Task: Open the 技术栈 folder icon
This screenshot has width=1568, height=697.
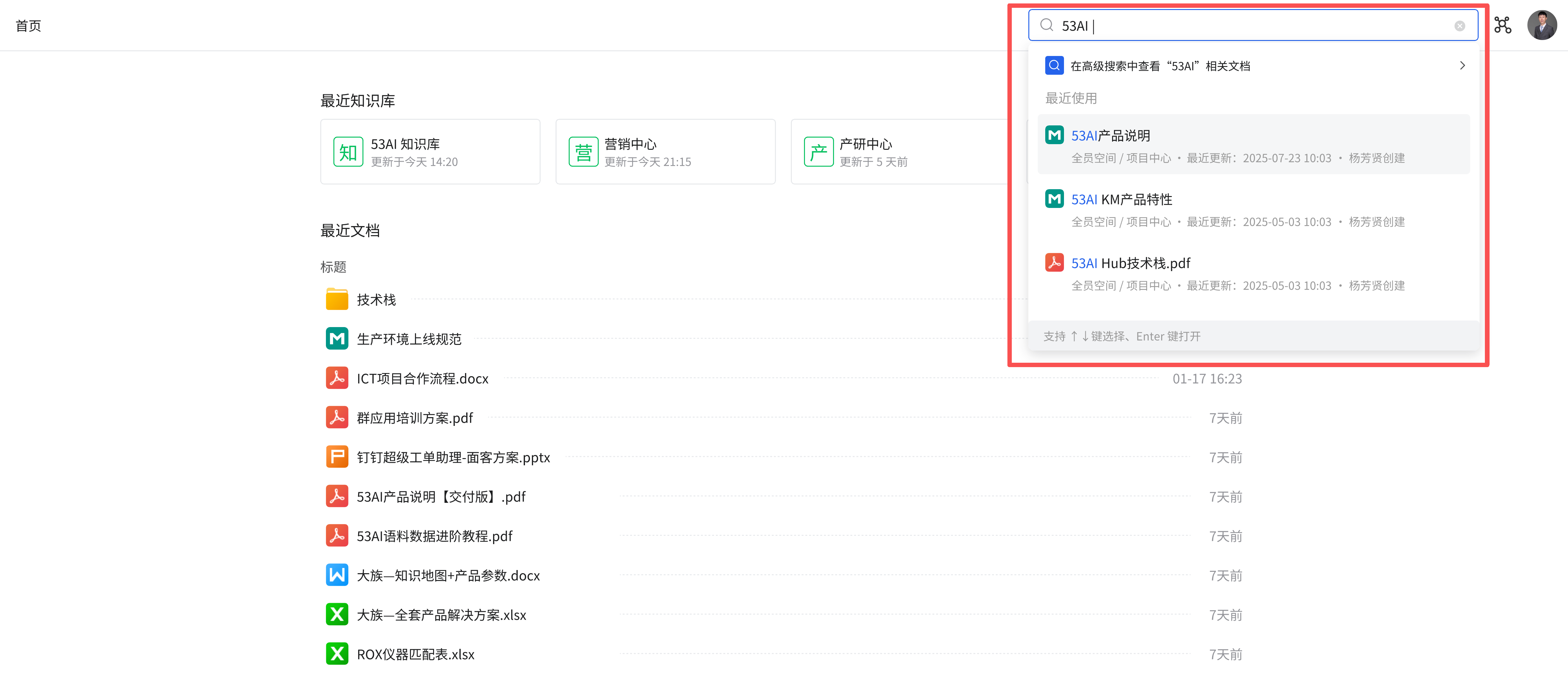Action: 337,299
